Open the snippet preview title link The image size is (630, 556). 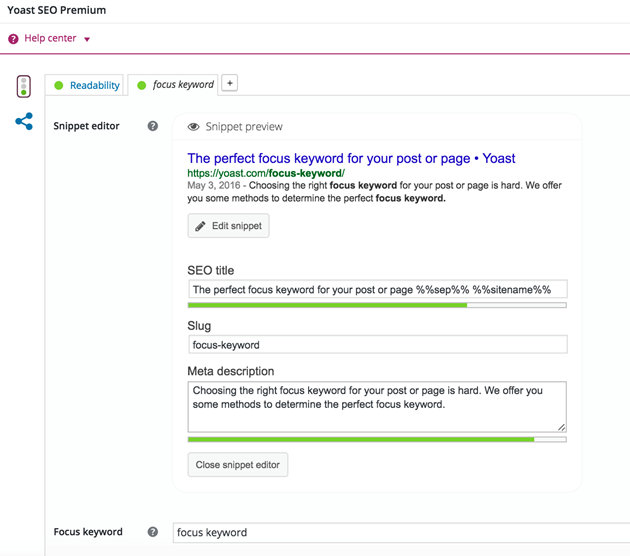[x=351, y=158]
